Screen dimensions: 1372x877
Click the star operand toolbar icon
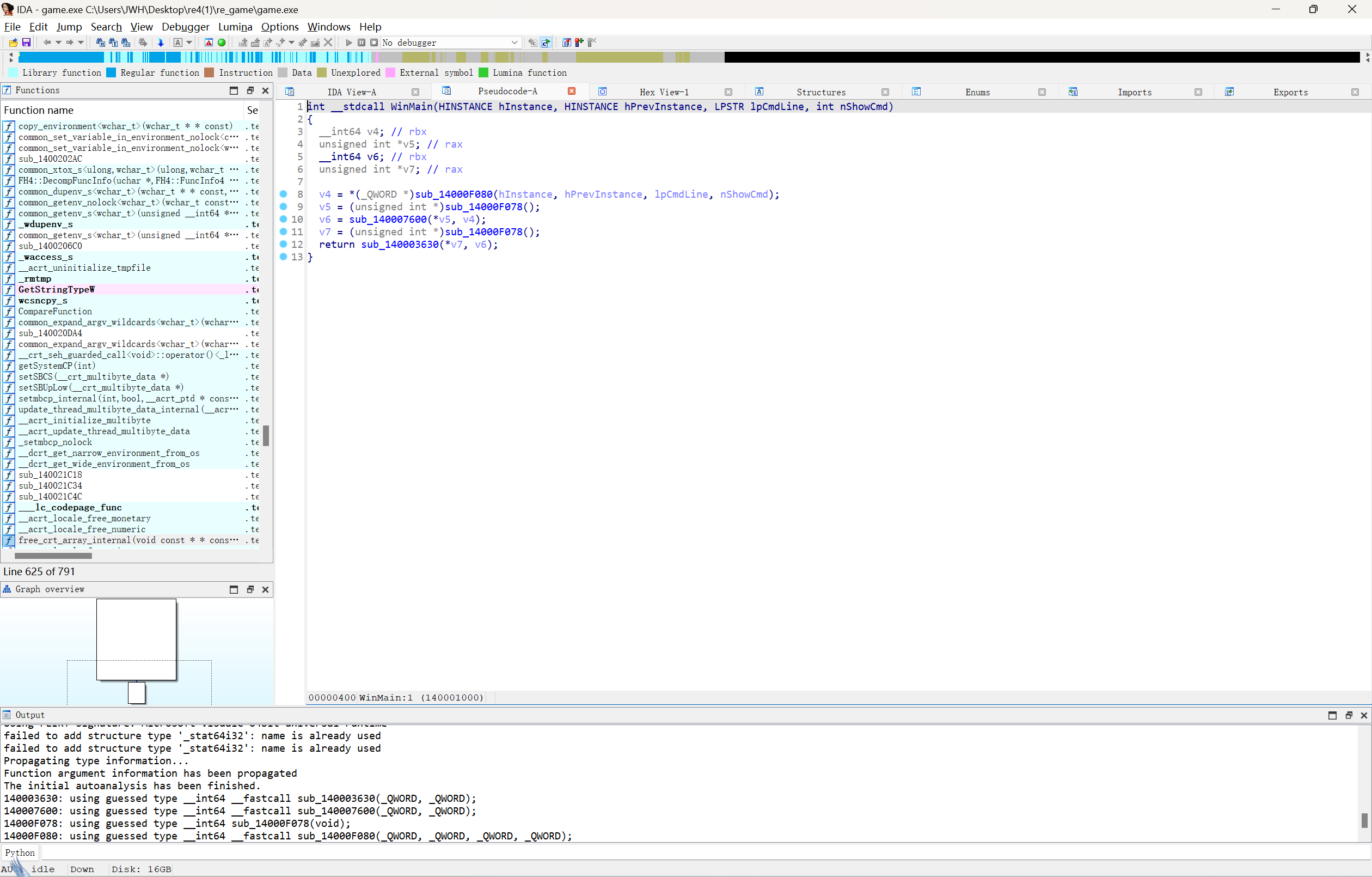[x=303, y=42]
